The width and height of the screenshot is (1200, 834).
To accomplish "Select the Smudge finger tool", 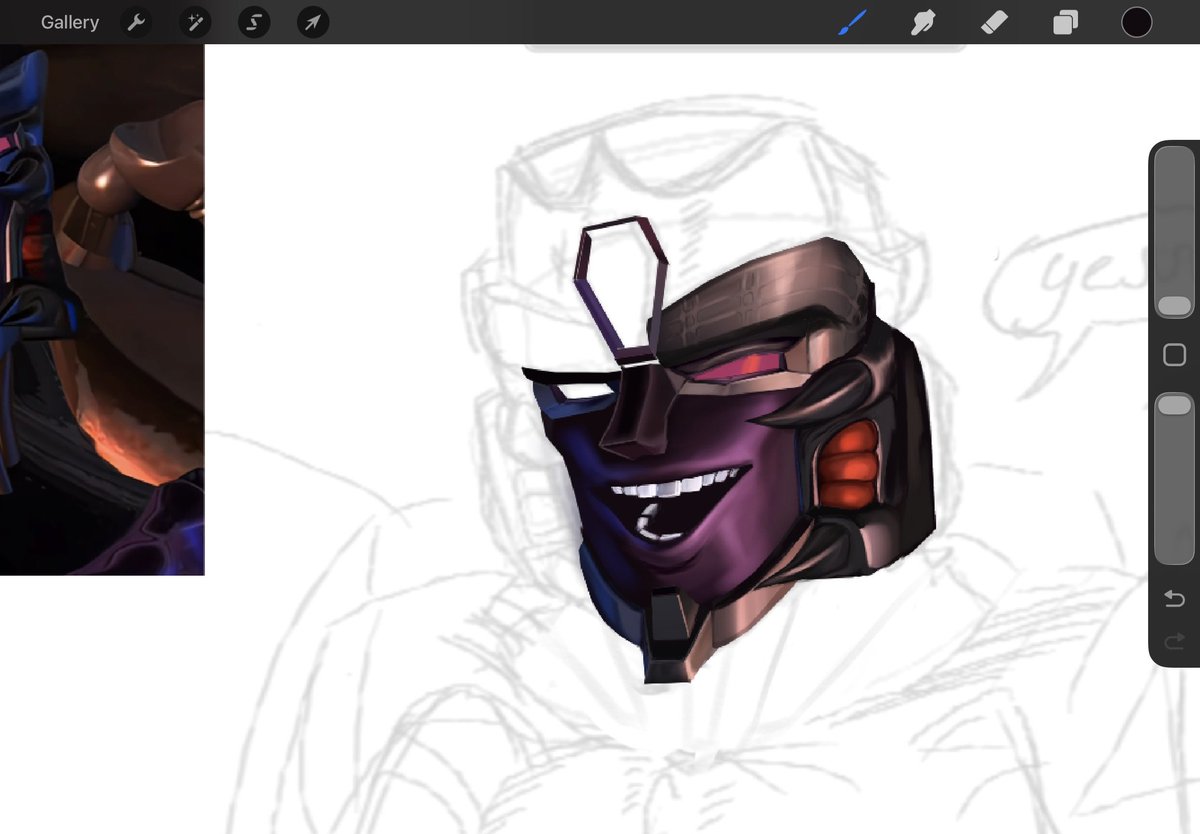I will pos(923,22).
